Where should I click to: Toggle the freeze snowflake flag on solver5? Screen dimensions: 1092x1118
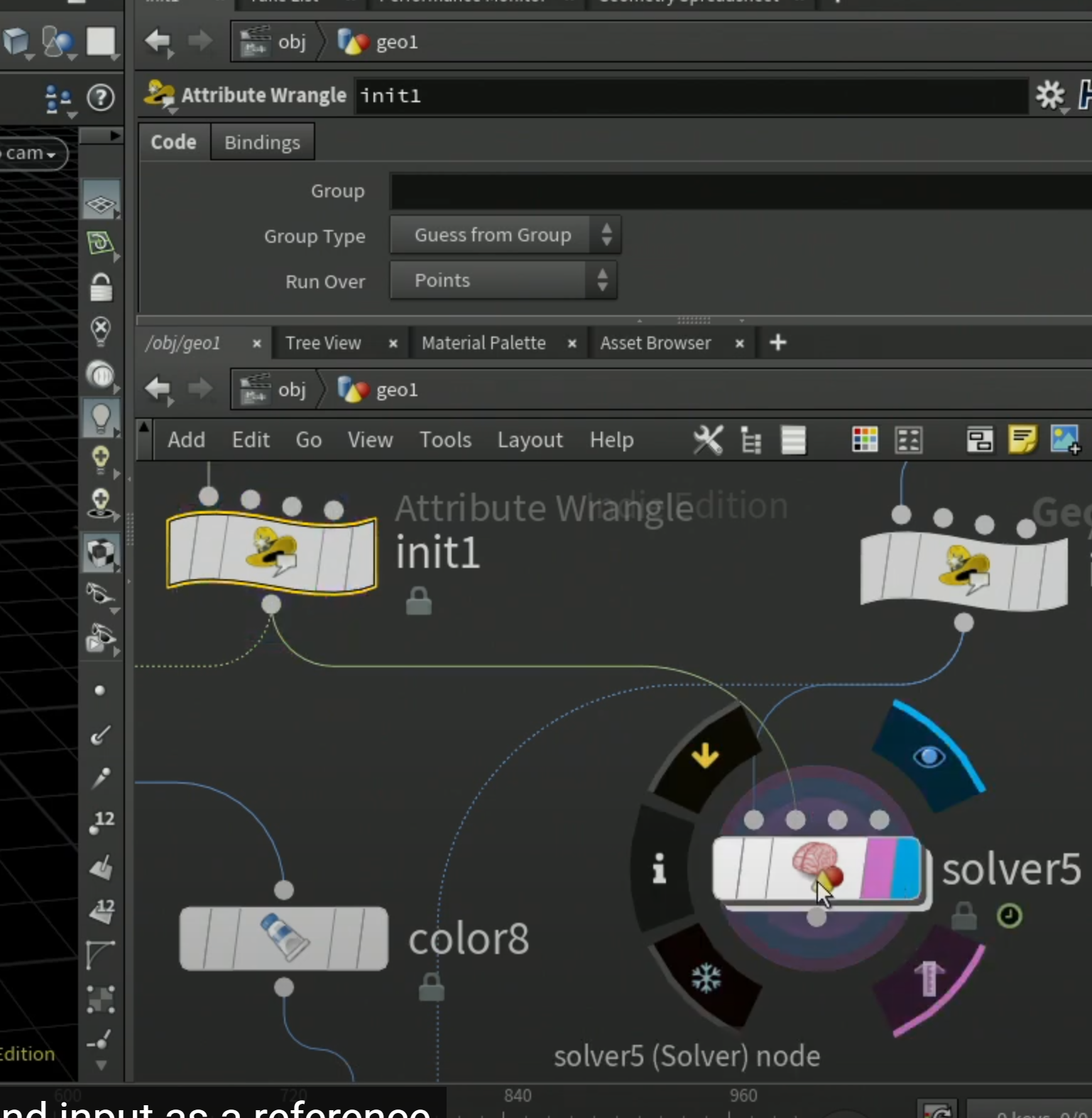click(706, 978)
